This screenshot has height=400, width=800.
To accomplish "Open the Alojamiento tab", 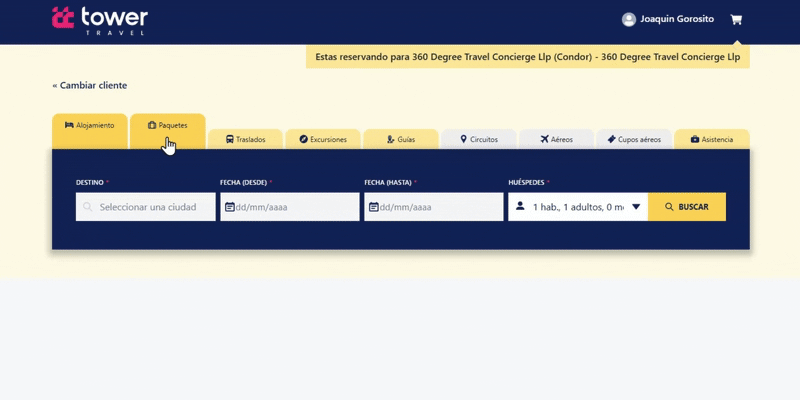I will tap(90, 126).
